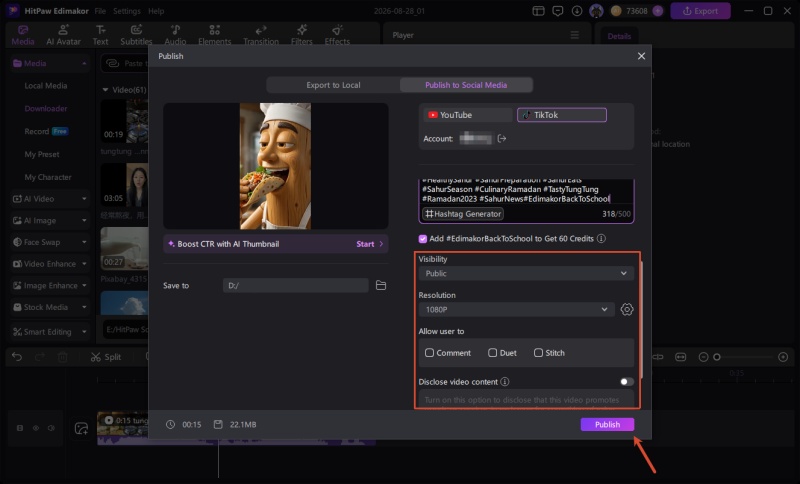Click the Export button in title bar
The height and width of the screenshot is (484, 800).
(701, 11)
